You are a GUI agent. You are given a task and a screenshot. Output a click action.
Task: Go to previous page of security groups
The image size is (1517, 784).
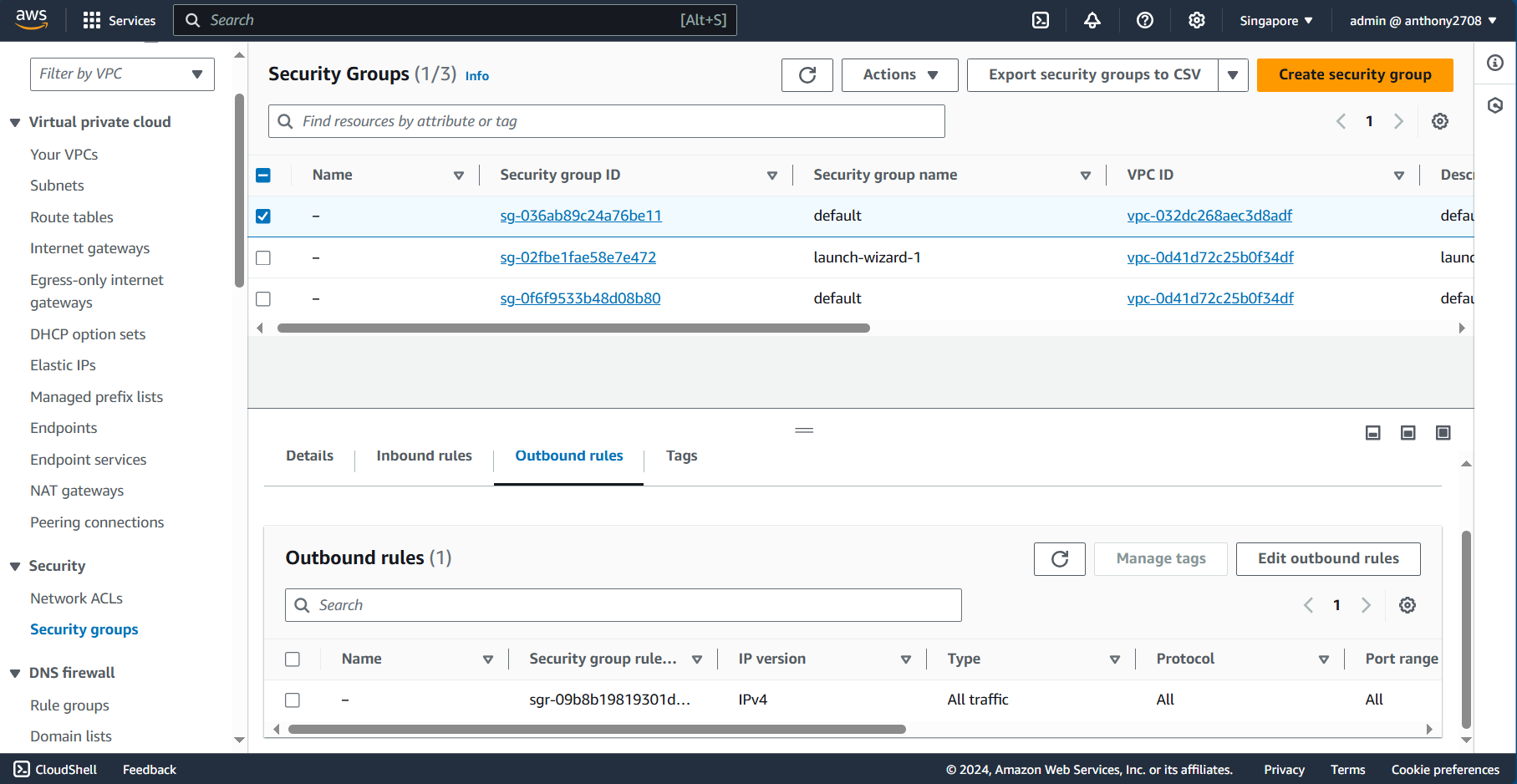pyautogui.click(x=1341, y=121)
